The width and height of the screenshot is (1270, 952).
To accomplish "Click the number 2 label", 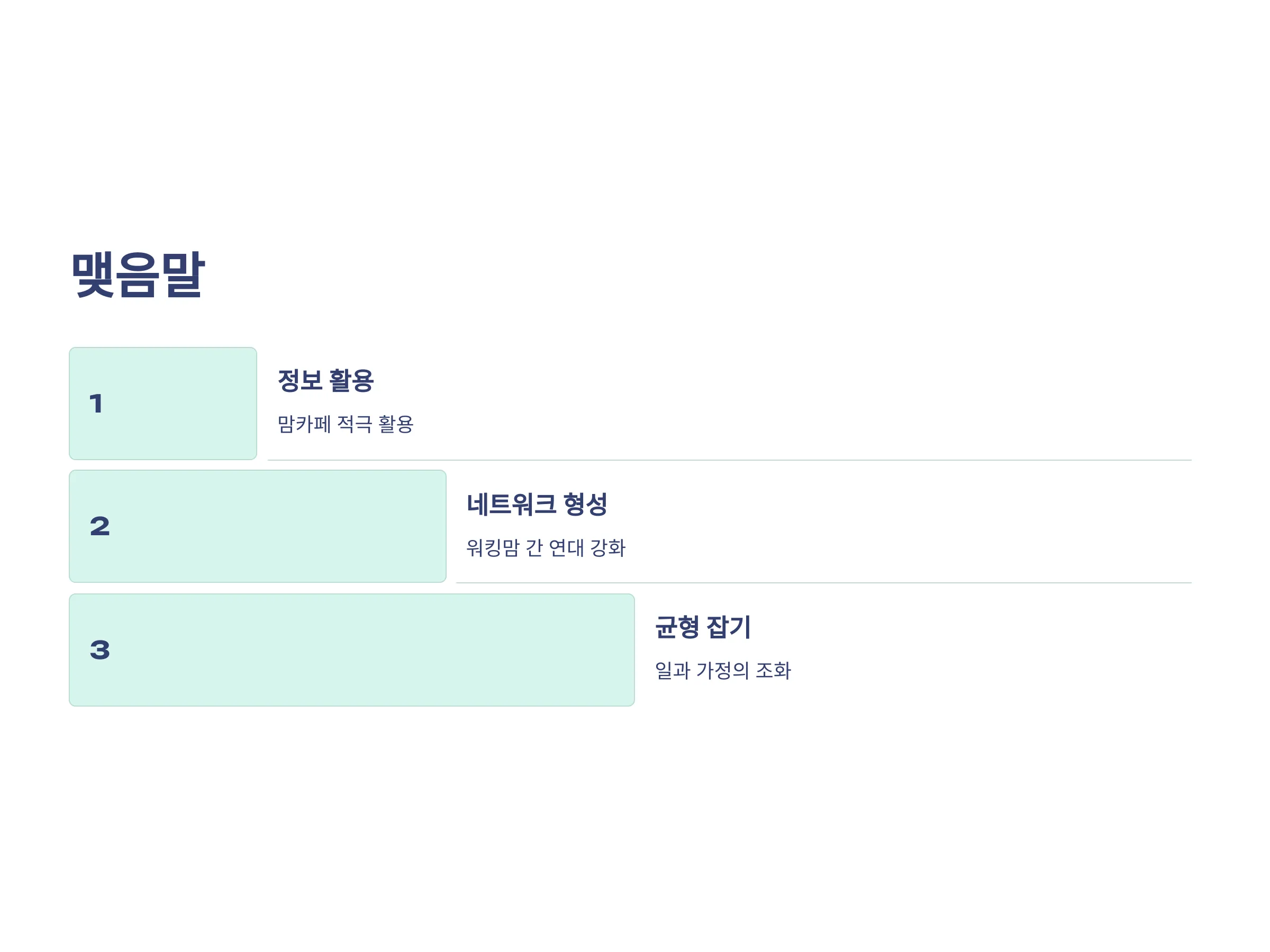I will (x=100, y=527).
